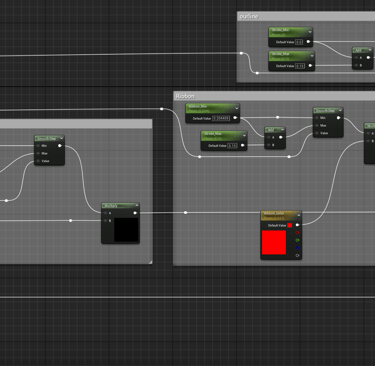375x366 pixels.
Task: Collapse the Ribbon_color node preview arrow
Action: click(x=298, y=215)
